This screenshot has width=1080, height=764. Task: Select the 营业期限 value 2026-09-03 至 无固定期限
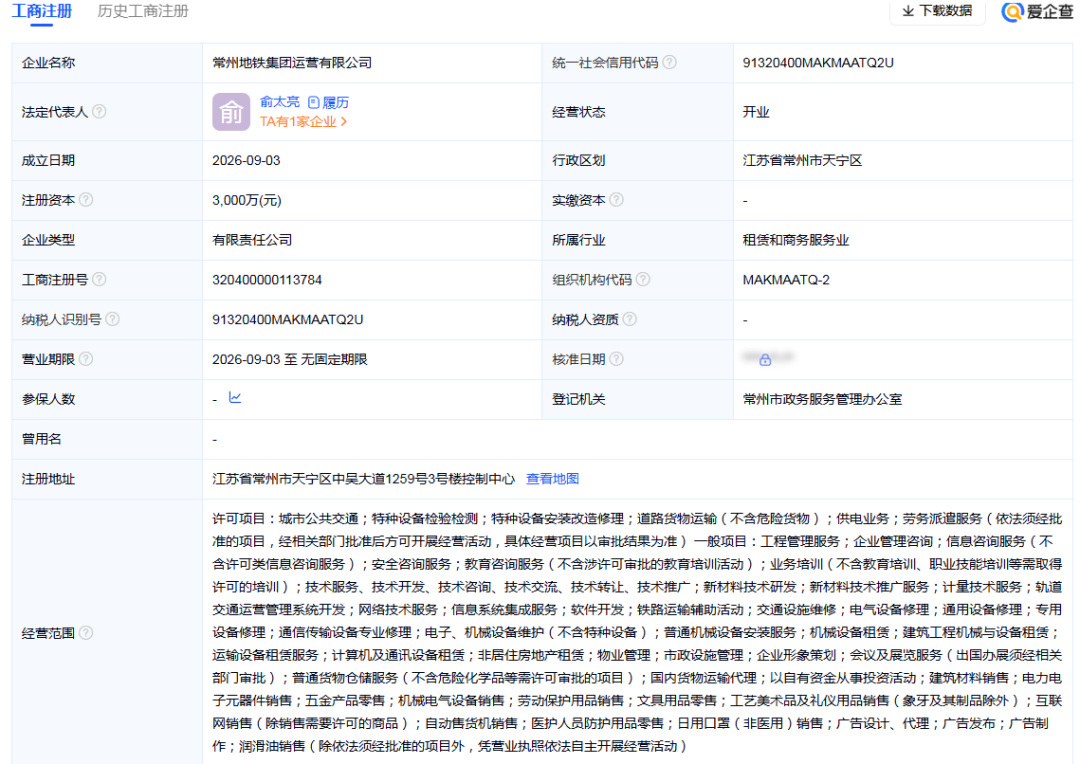click(x=289, y=360)
